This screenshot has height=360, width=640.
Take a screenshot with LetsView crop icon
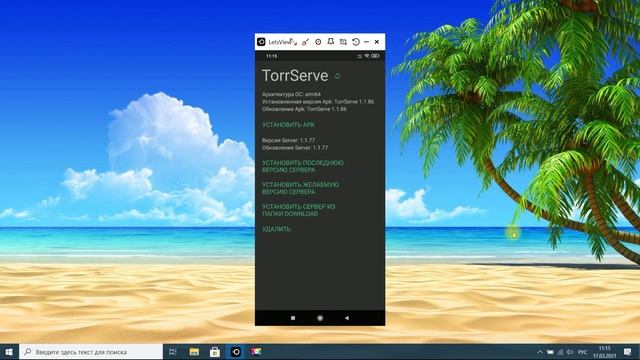pyautogui.click(x=343, y=42)
